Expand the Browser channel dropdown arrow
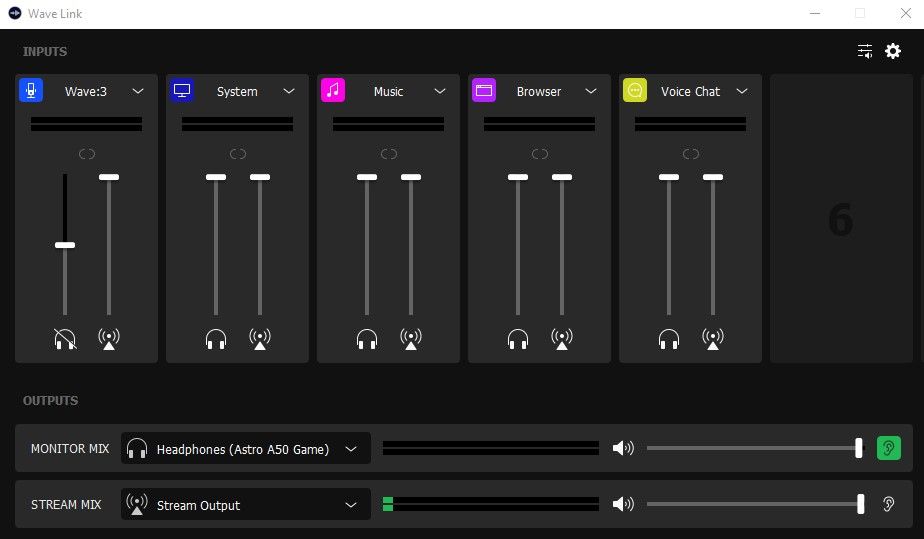 [x=591, y=91]
